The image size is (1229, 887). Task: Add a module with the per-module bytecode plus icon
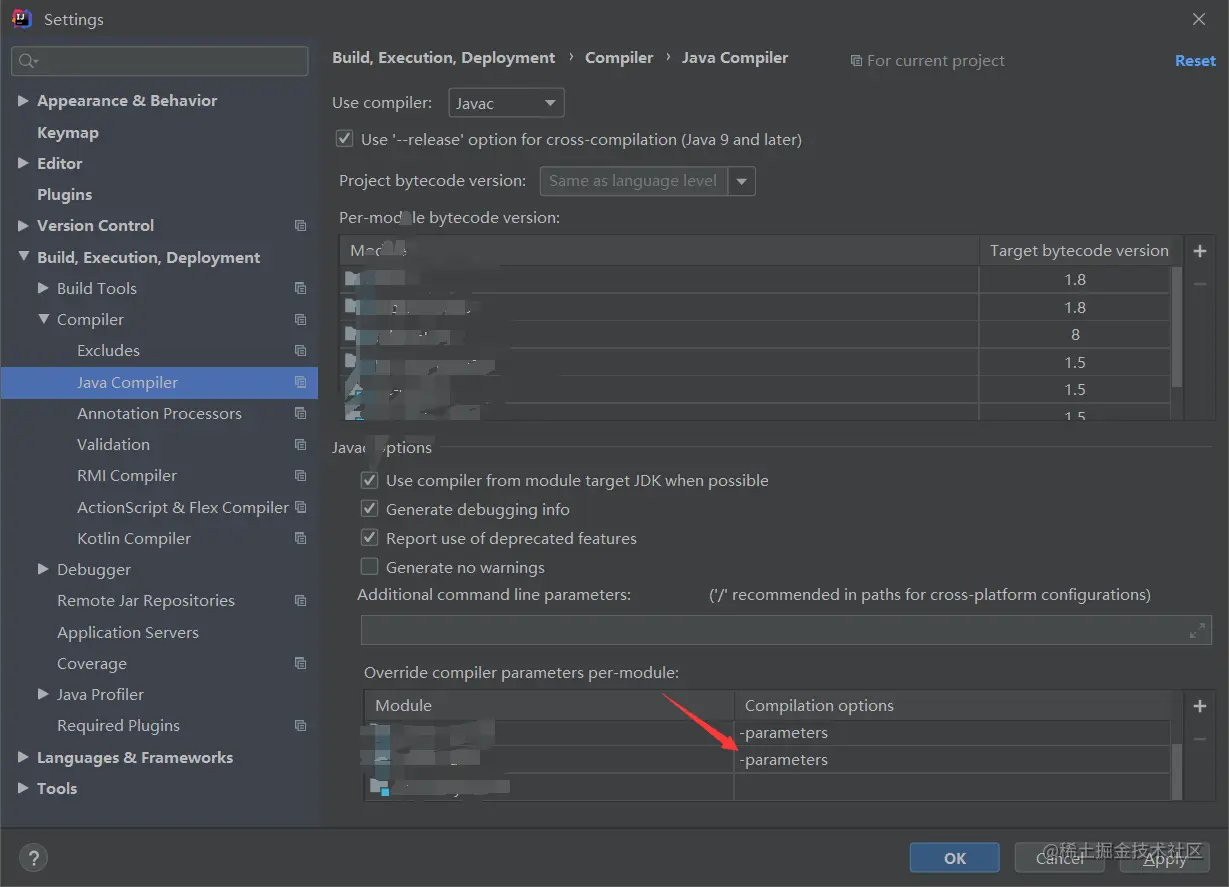pos(1200,251)
